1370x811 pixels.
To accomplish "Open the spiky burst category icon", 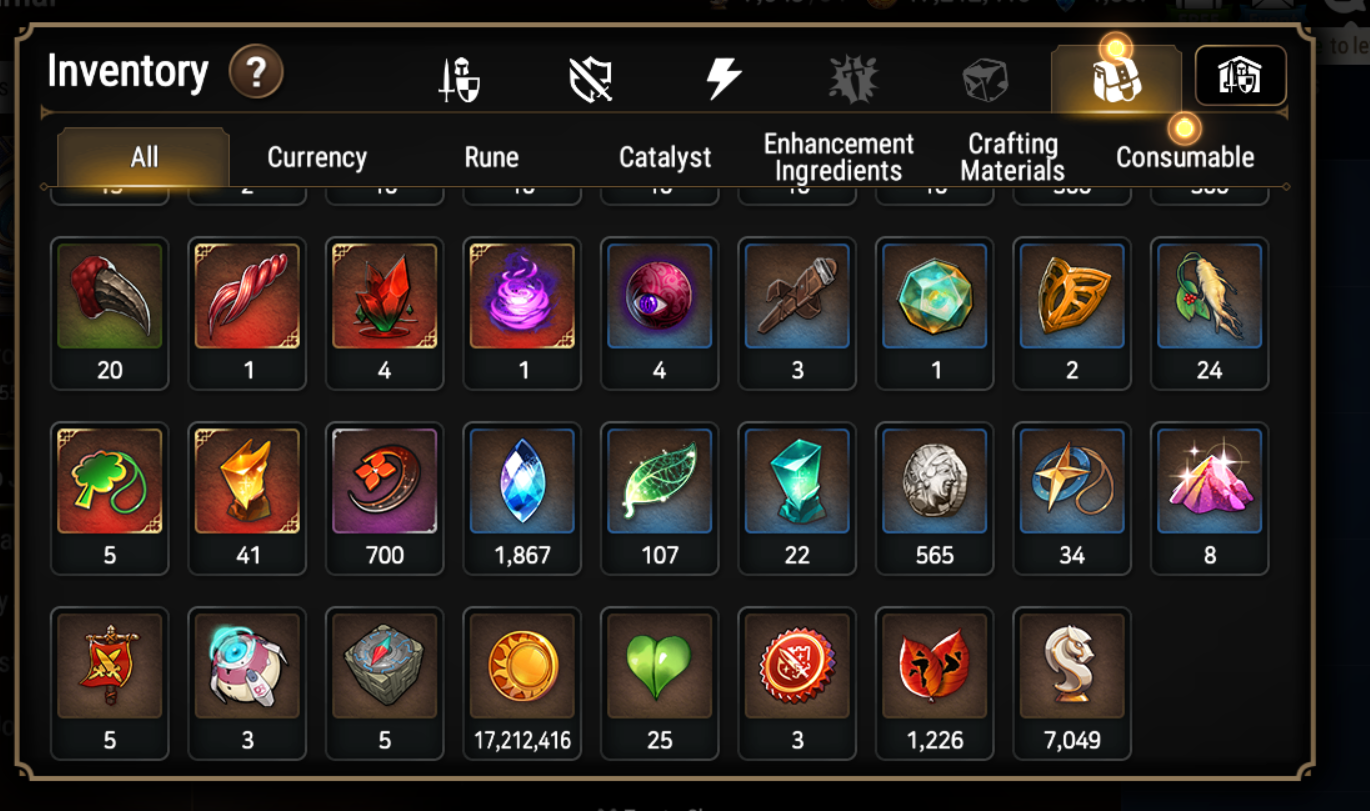I will (x=853, y=79).
